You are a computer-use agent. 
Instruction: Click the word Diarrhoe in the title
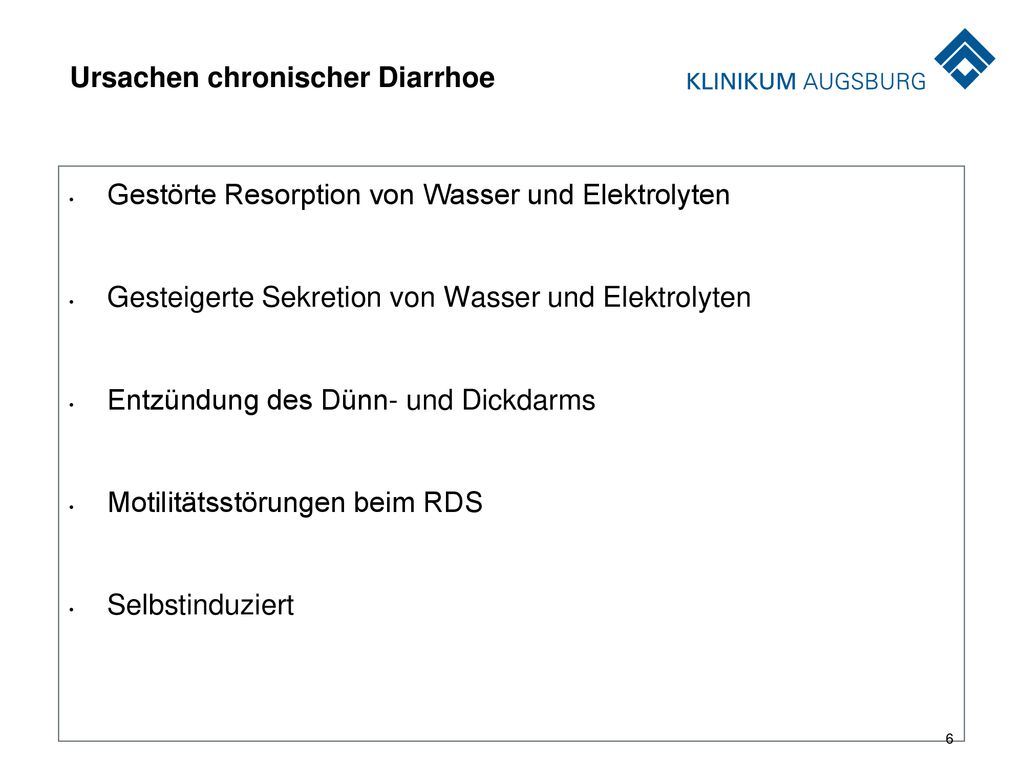[436, 78]
